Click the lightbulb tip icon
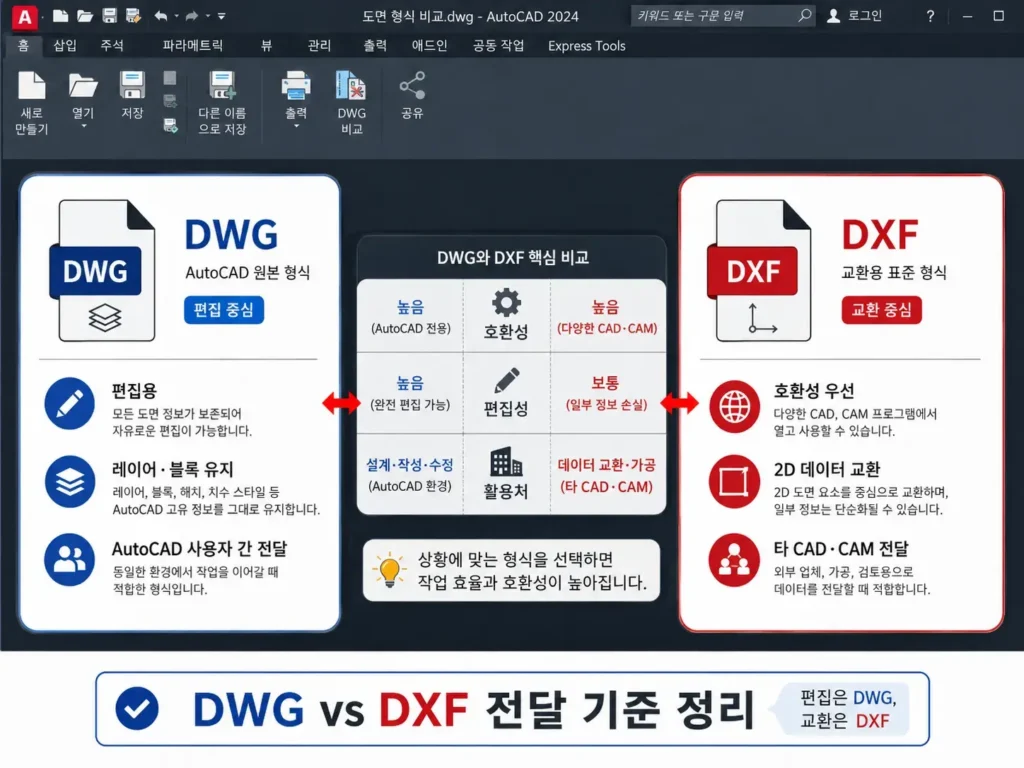 point(389,569)
